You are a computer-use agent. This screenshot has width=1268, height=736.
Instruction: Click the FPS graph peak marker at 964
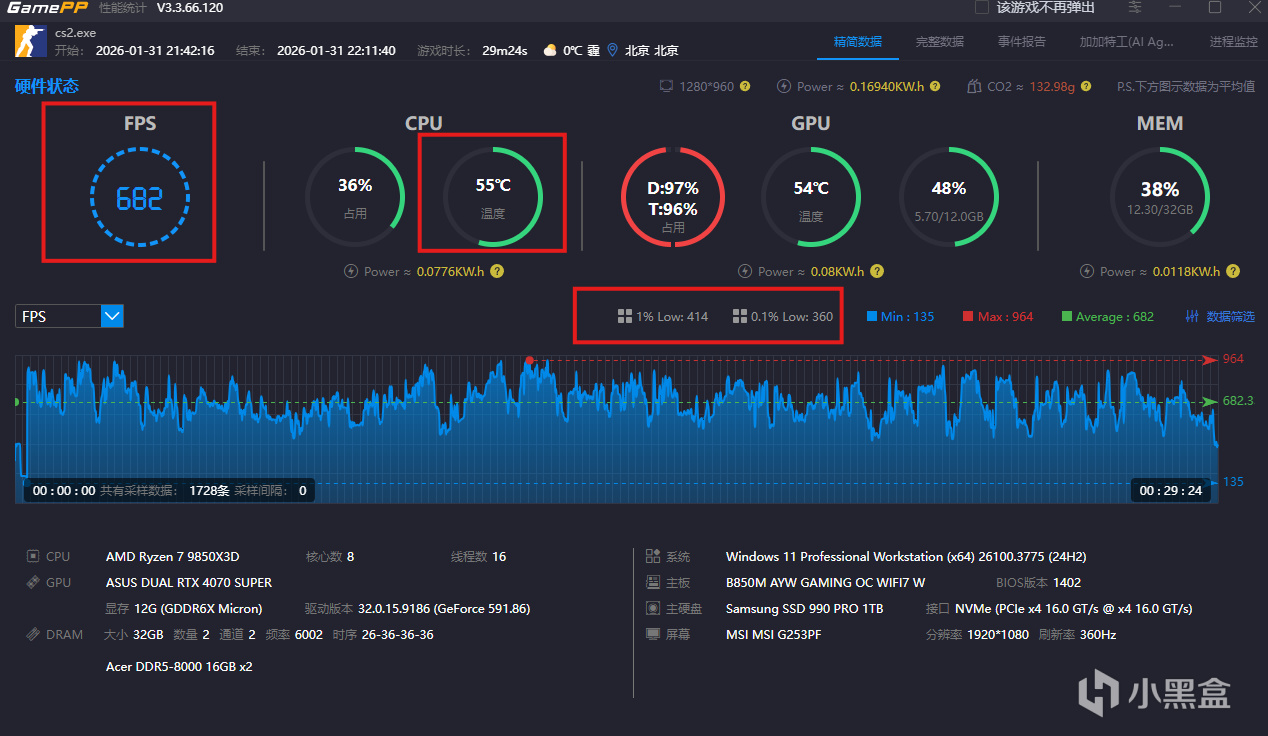pos(530,359)
